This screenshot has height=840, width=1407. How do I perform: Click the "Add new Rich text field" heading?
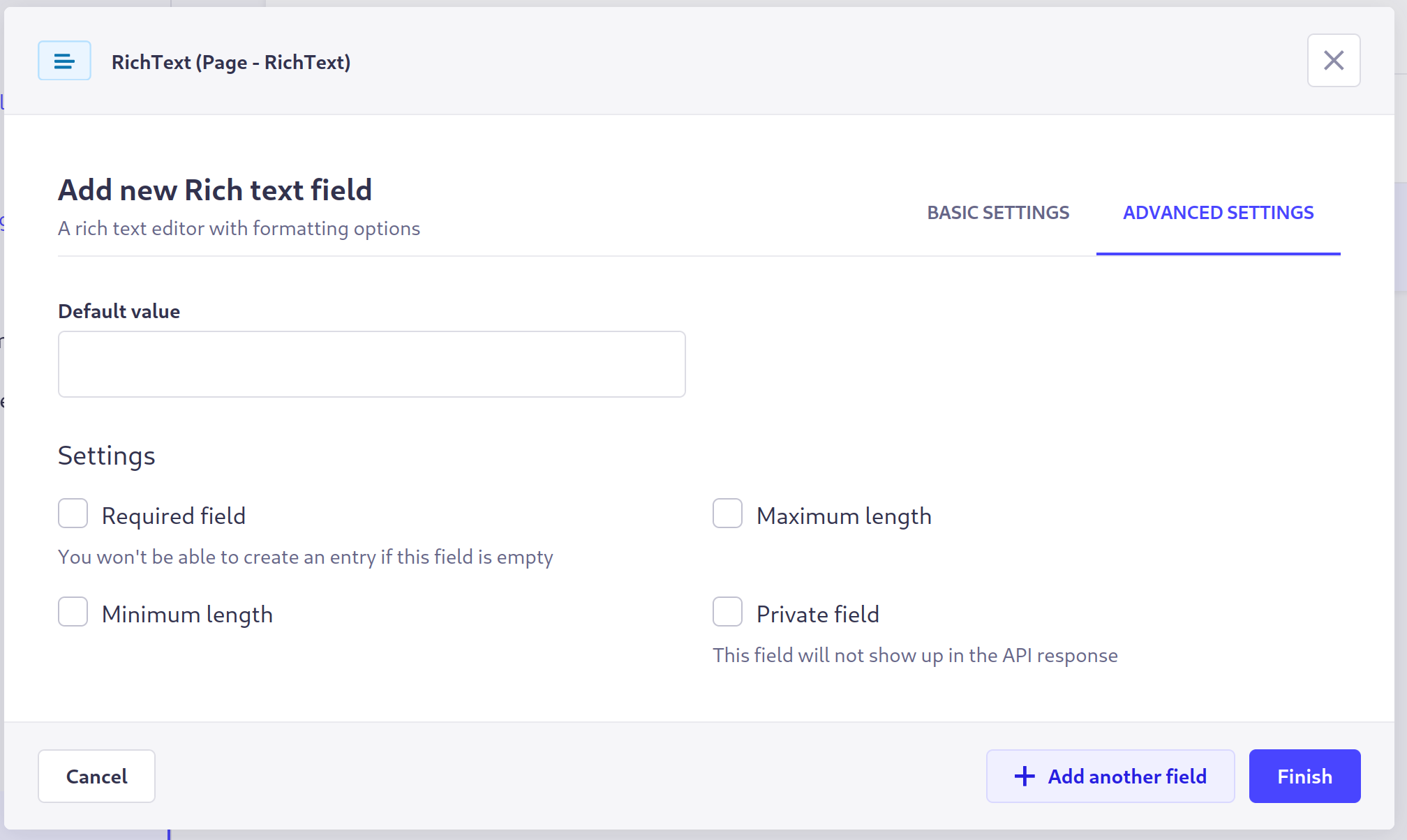pyautogui.click(x=215, y=190)
